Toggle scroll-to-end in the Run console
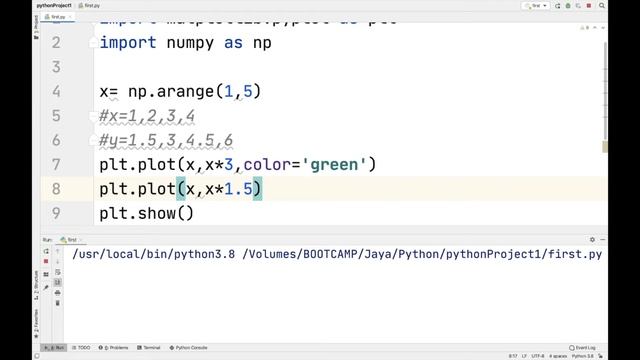Image resolution: width=640 pixels, height=360 pixels. (58, 282)
